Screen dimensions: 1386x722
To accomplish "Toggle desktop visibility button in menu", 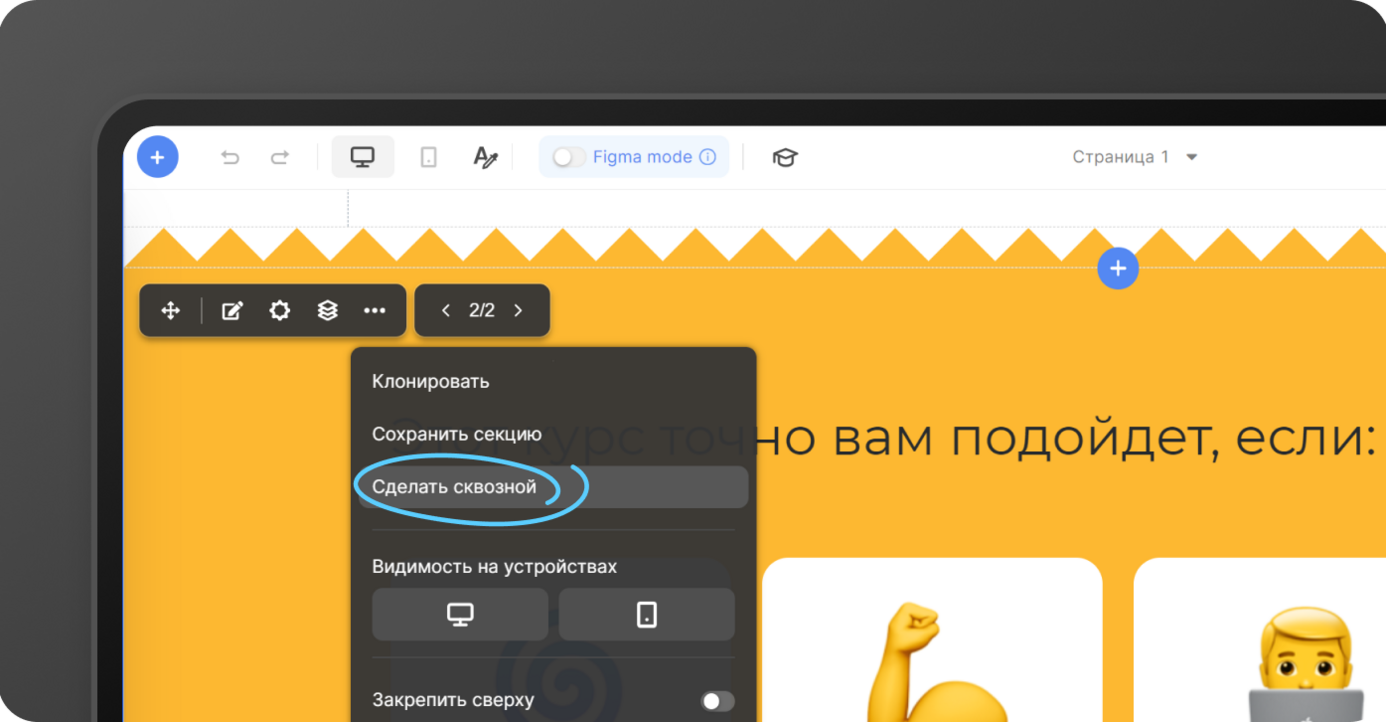I will [460, 614].
